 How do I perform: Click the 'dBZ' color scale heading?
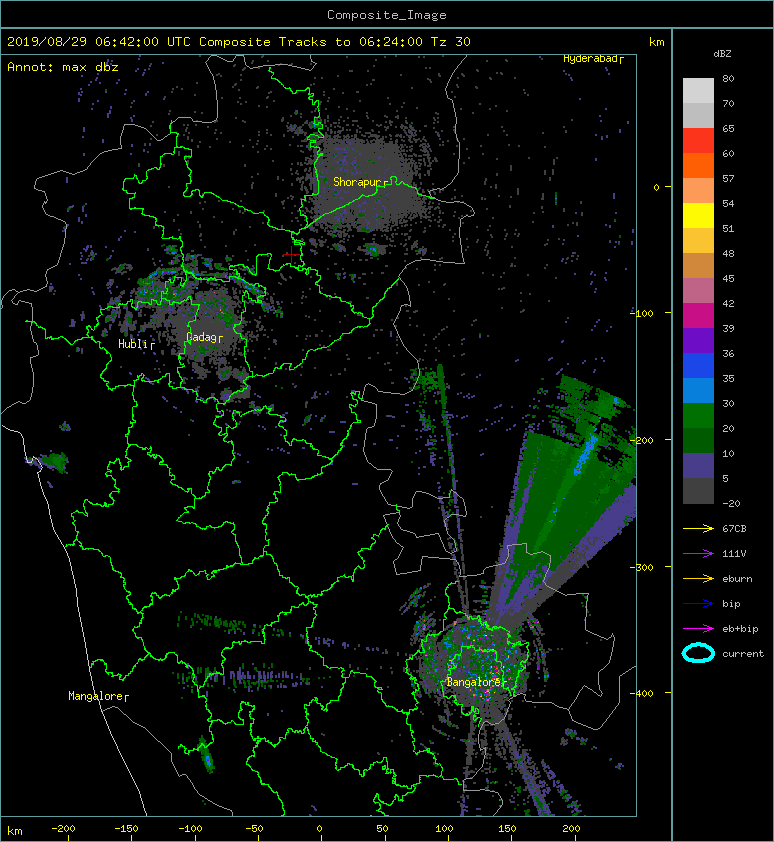pos(722,54)
